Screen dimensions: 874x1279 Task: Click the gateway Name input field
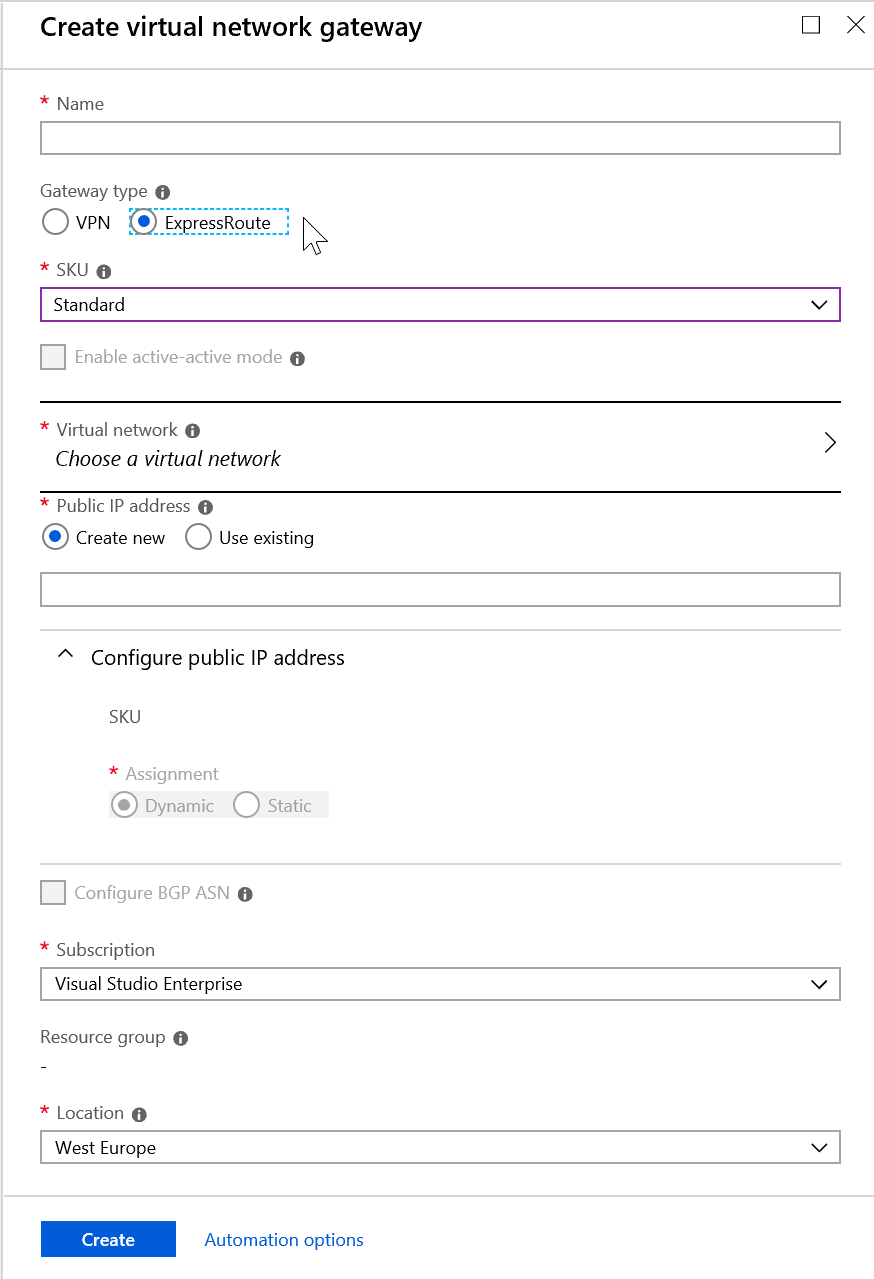[440, 138]
